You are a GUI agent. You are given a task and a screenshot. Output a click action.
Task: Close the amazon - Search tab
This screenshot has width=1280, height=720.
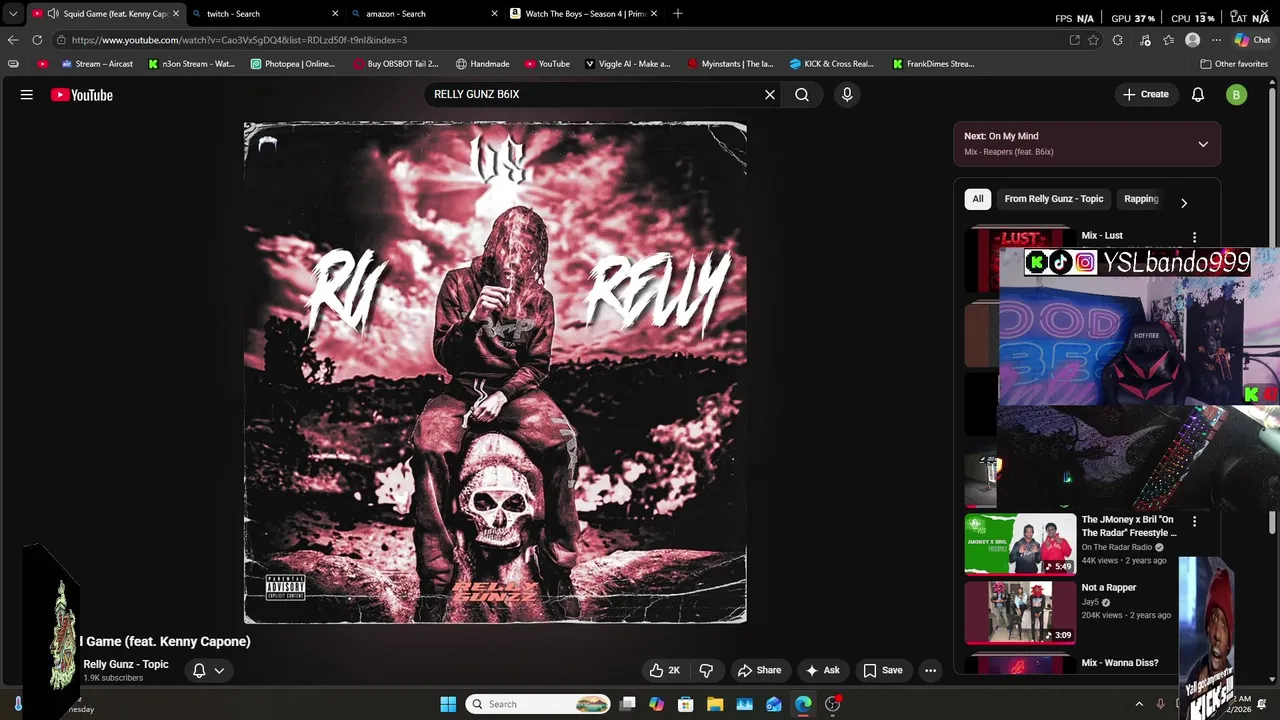[x=494, y=14]
